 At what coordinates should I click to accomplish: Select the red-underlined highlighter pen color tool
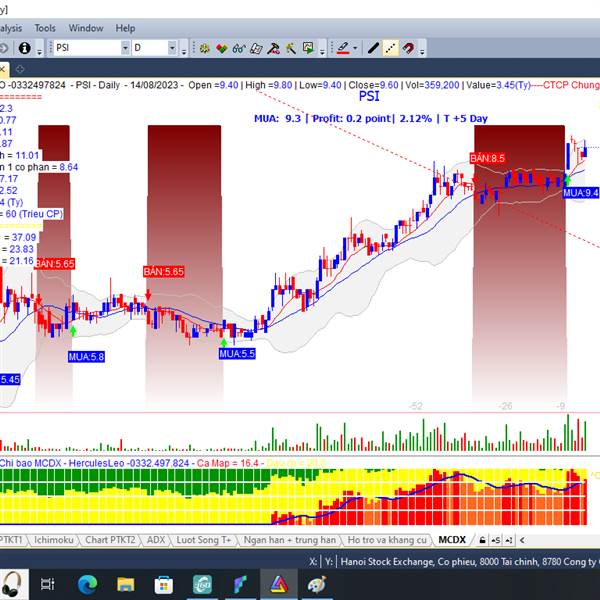[x=343, y=48]
